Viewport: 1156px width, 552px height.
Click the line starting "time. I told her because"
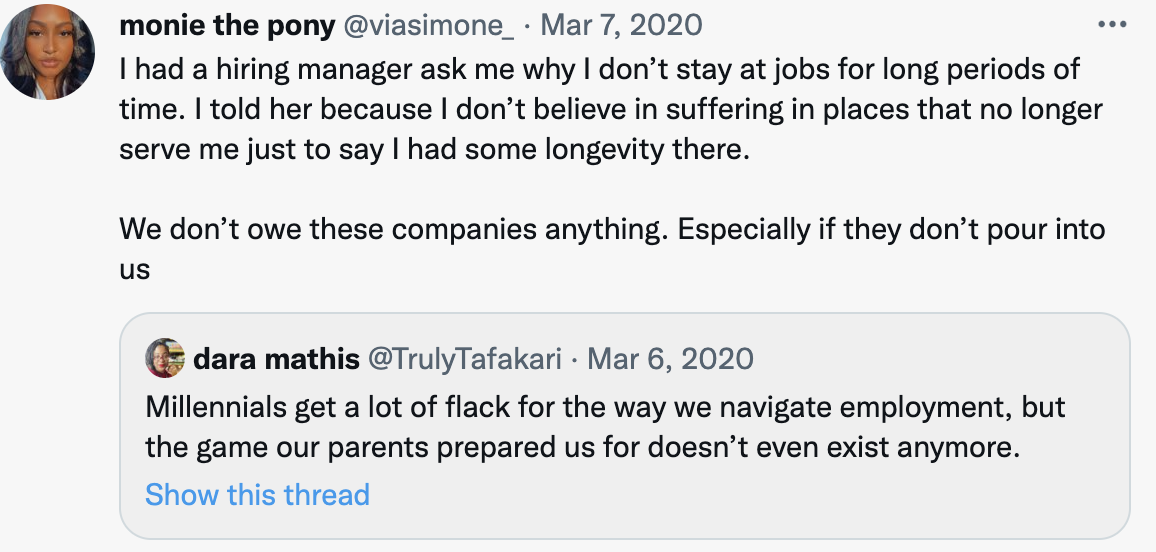(612, 110)
